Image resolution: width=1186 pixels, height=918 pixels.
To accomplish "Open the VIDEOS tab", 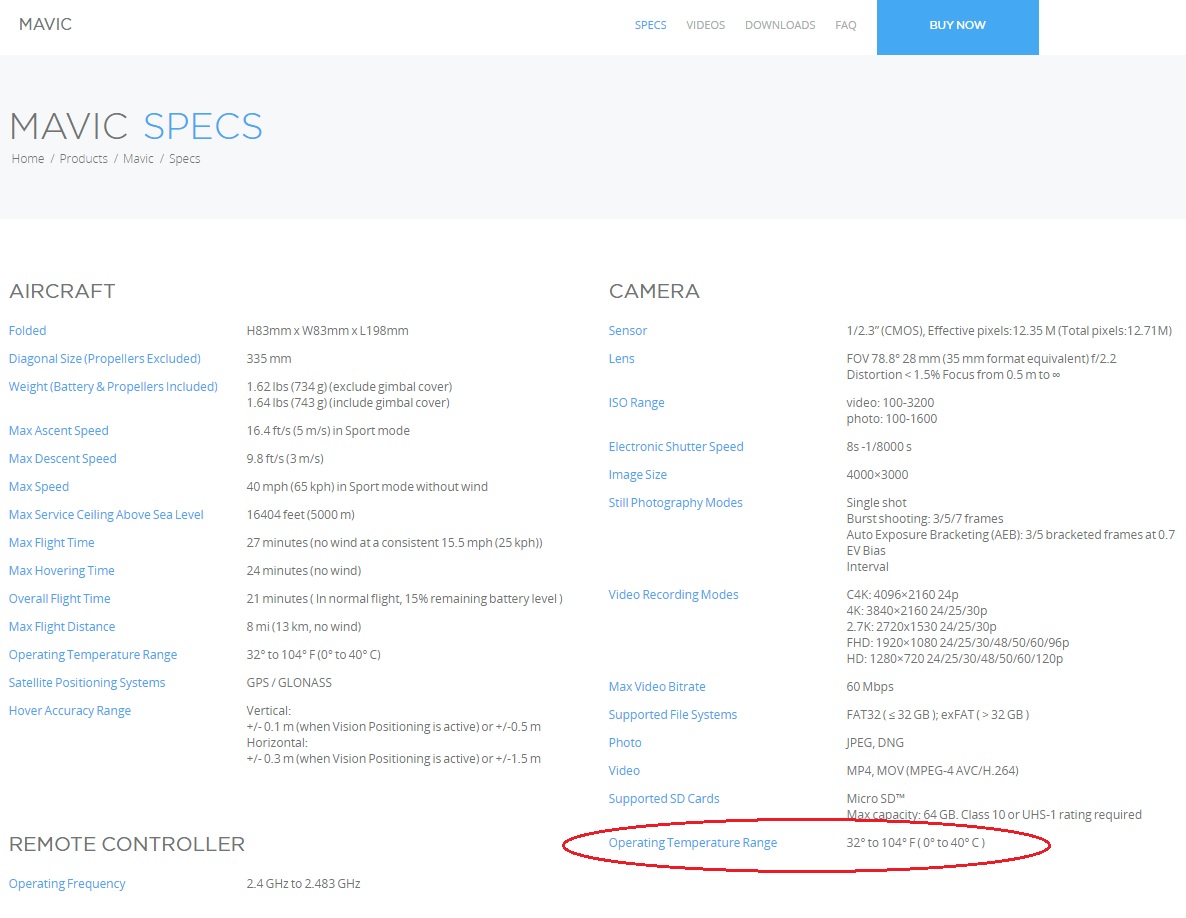I will point(706,25).
